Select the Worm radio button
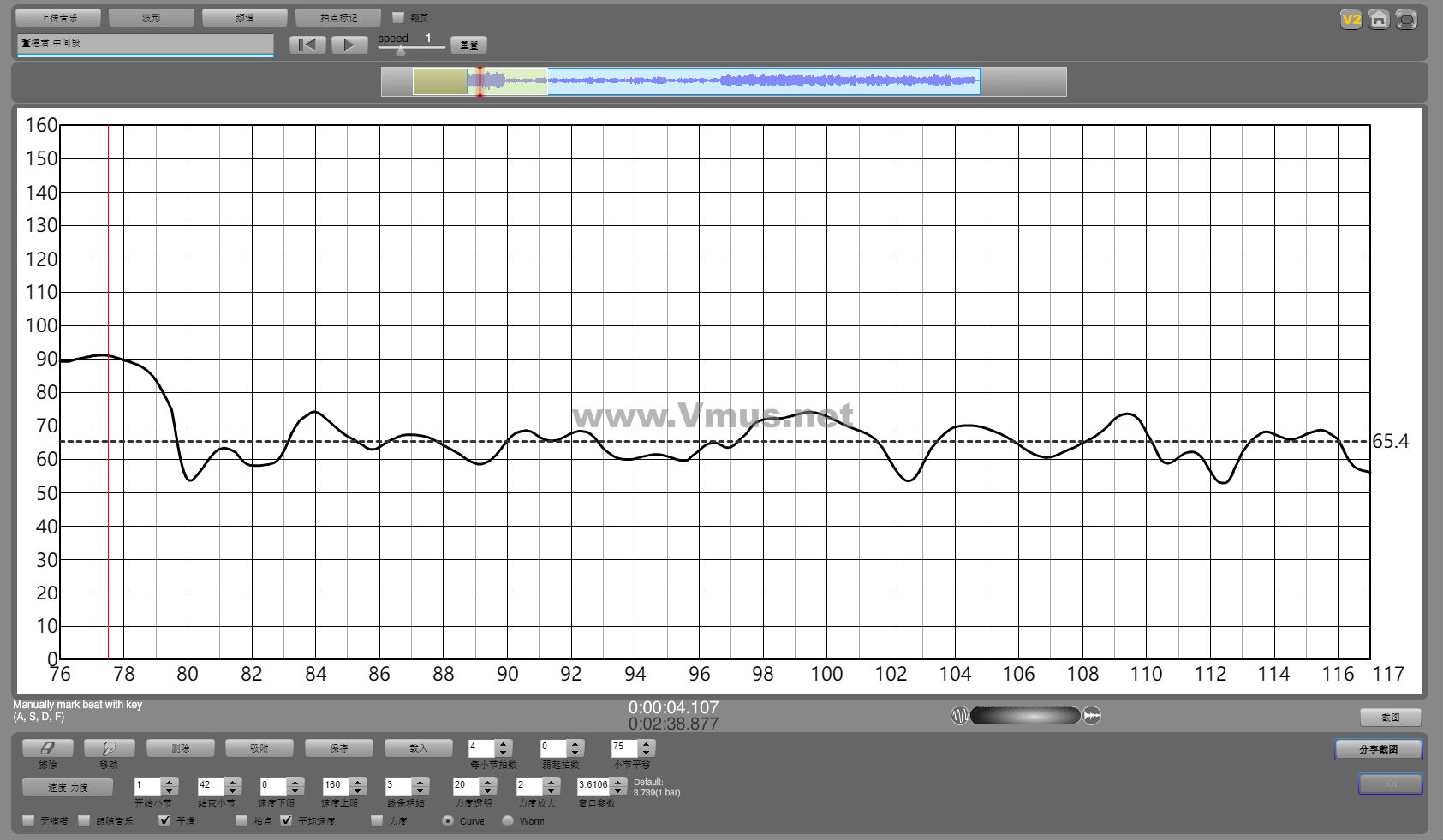Screen dimensions: 1443x840 [x=508, y=820]
